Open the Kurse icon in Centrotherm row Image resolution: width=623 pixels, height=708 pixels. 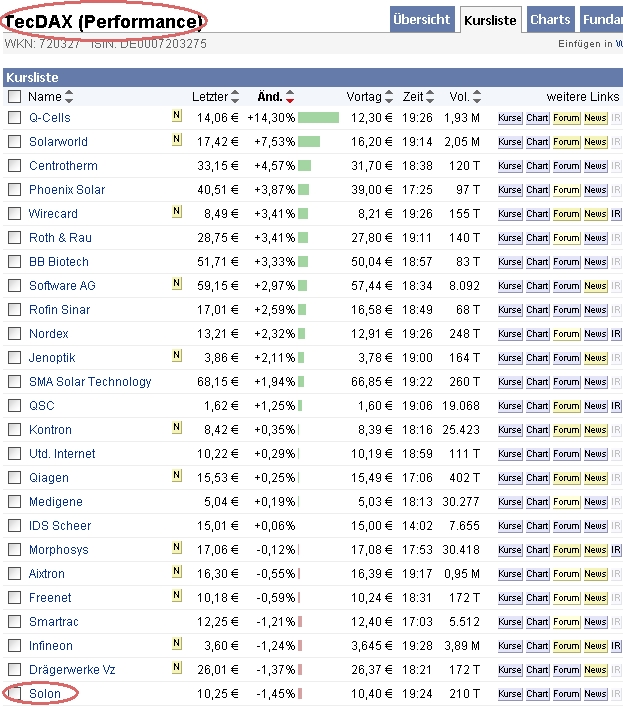510,165
